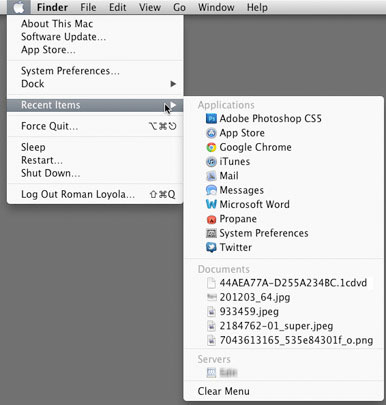Click the App Store icon in Recent Items
The image size is (386, 405).
[211, 133]
